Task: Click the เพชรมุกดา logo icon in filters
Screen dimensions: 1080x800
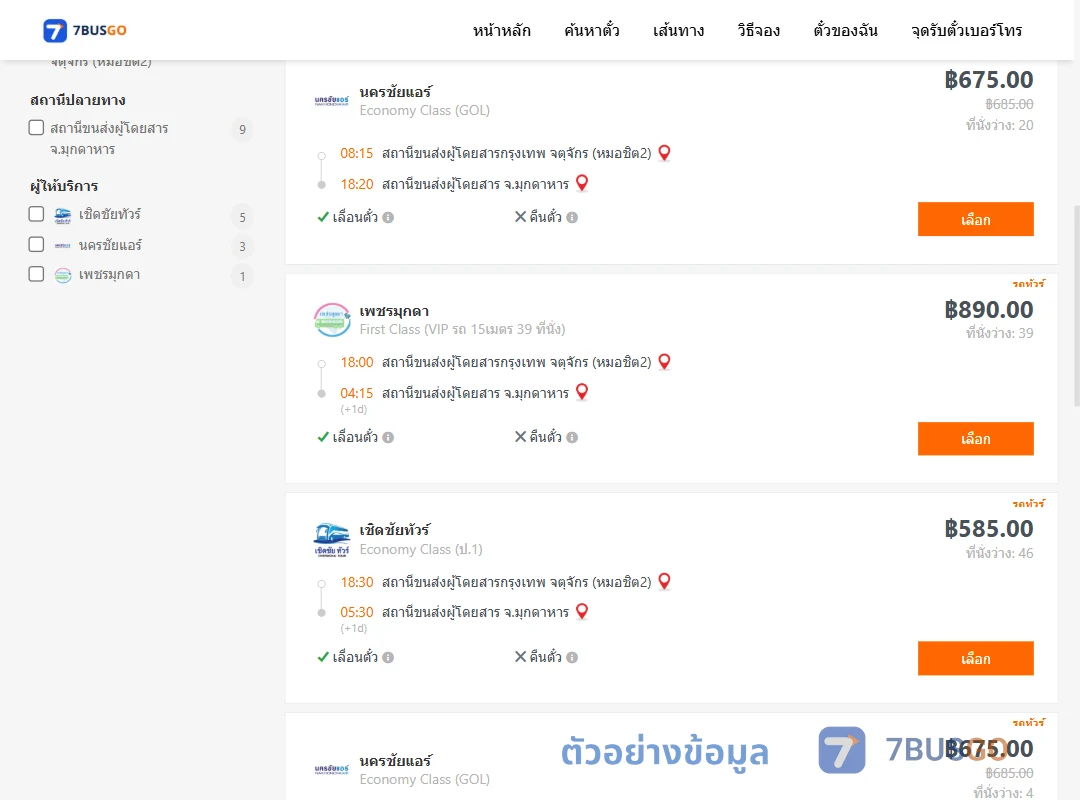Action: (x=63, y=276)
